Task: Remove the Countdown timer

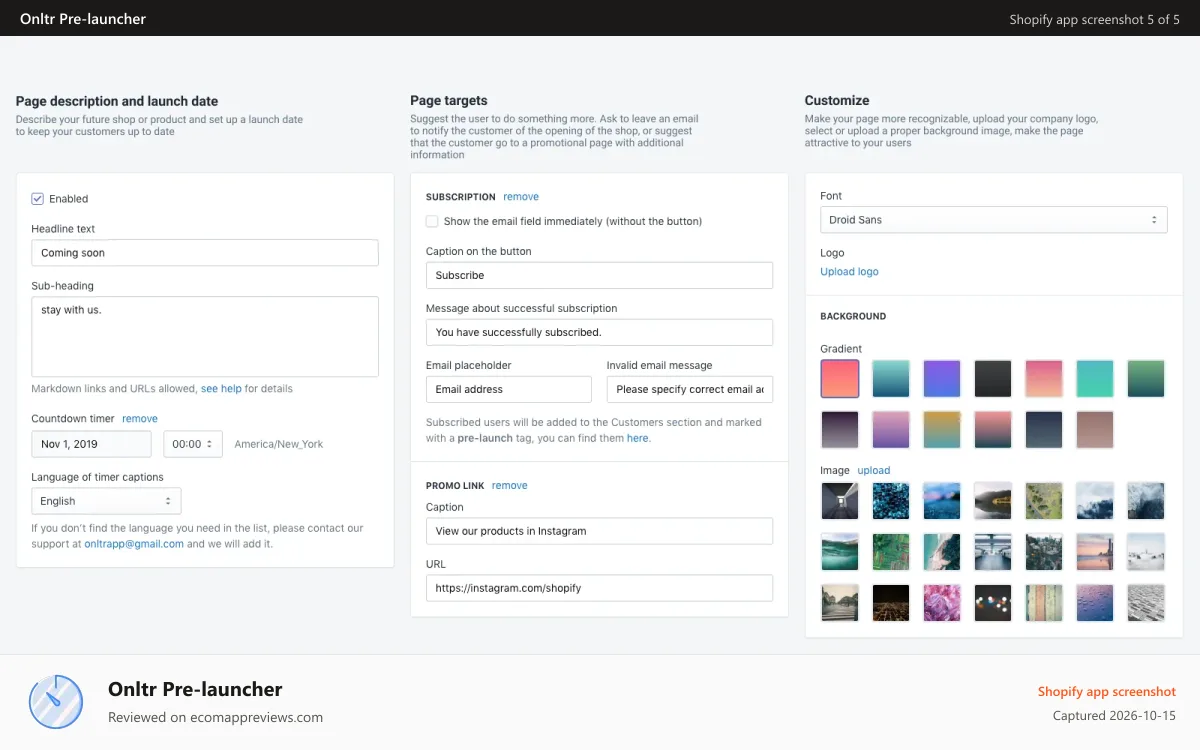Action: 140,419
